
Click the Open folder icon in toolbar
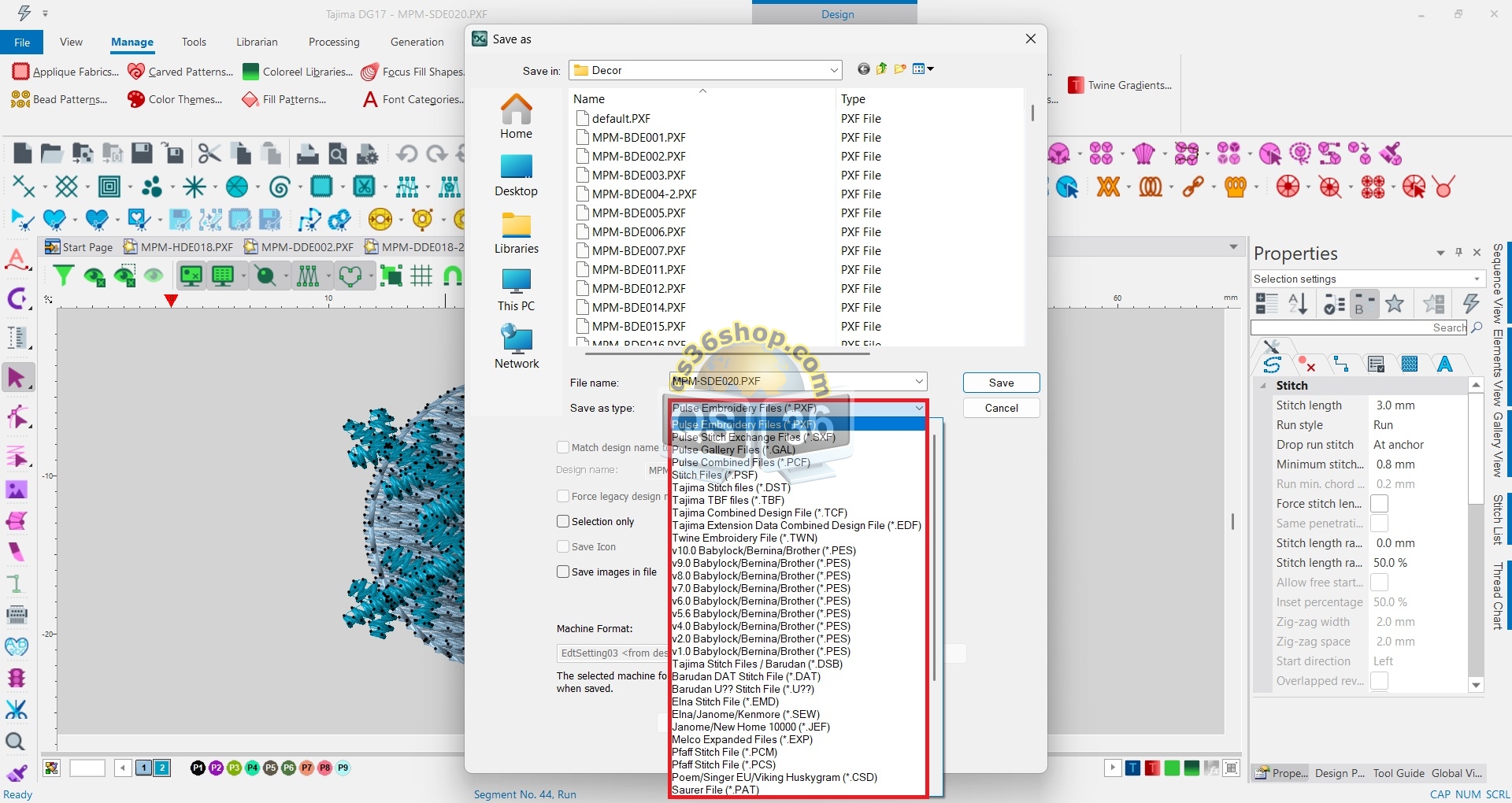52,154
